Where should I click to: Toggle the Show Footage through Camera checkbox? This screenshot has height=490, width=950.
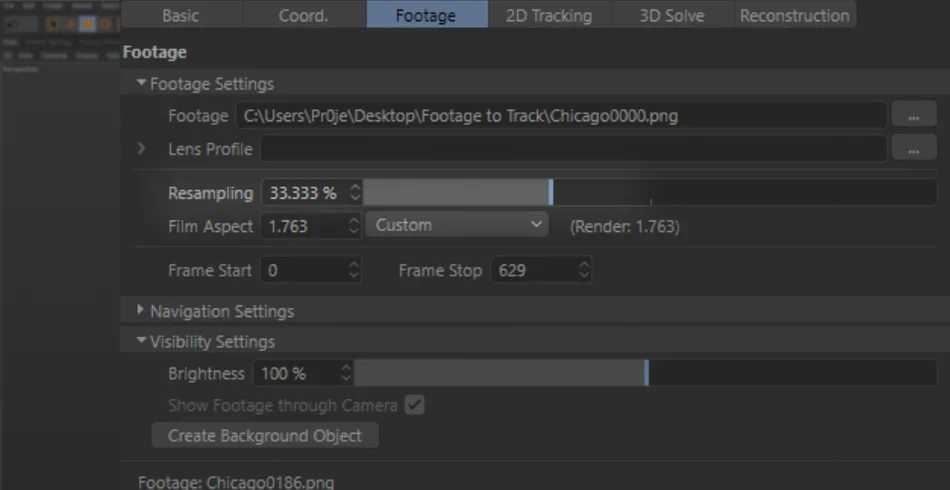click(x=414, y=405)
